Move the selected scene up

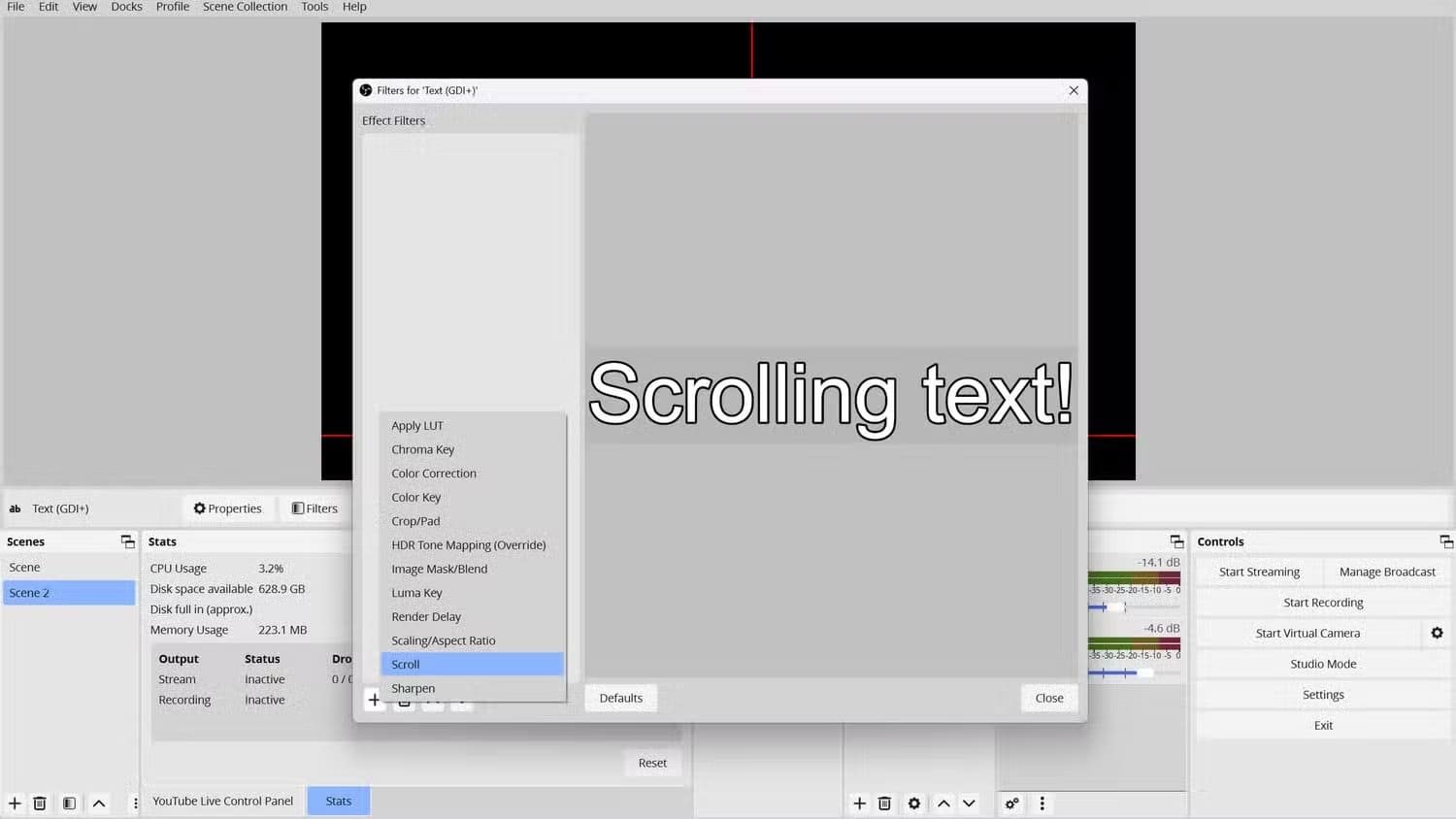99,803
